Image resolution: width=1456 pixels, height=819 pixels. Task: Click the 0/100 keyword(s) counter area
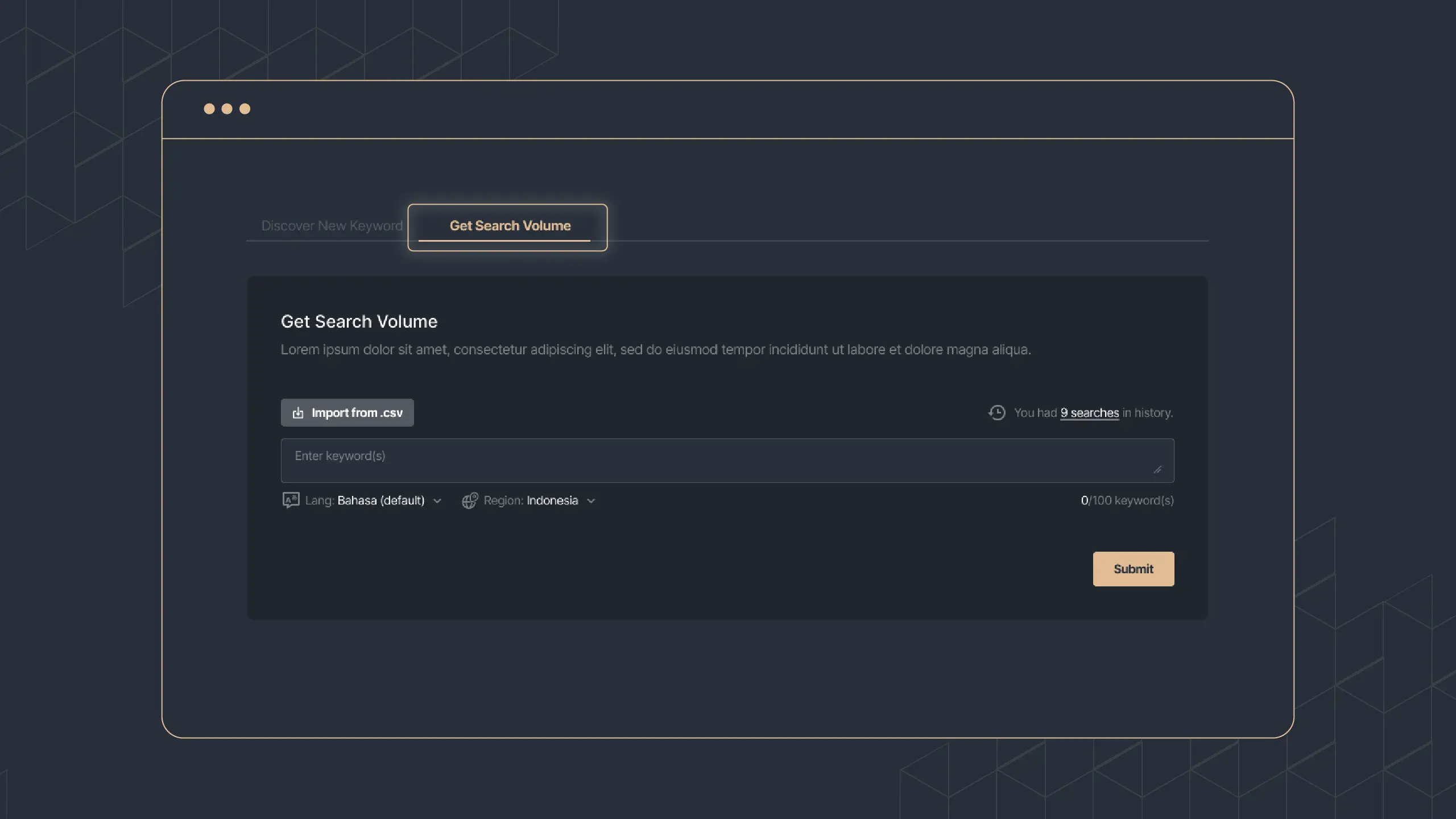click(x=1127, y=500)
